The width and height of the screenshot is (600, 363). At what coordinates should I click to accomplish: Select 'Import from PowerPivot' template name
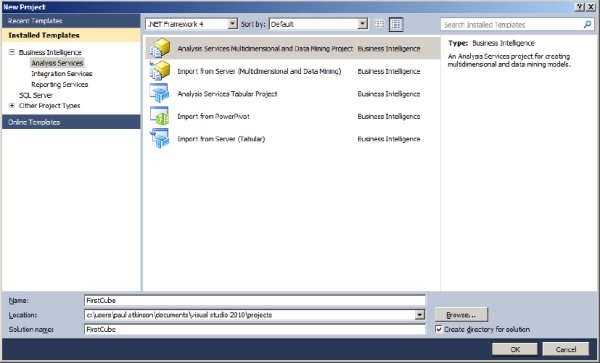point(214,116)
